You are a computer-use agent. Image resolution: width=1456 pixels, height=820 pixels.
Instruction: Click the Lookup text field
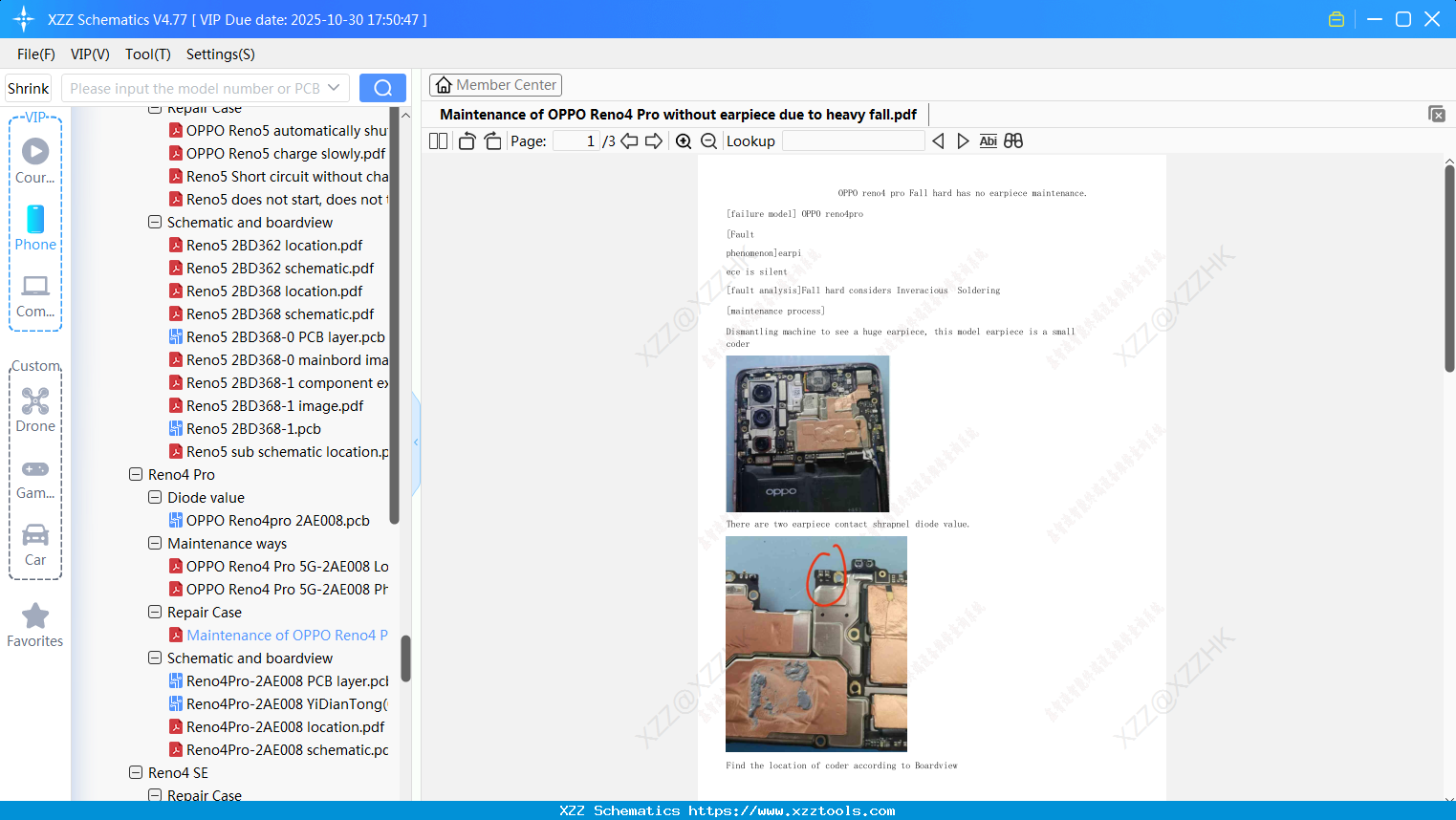(x=854, y=141)
